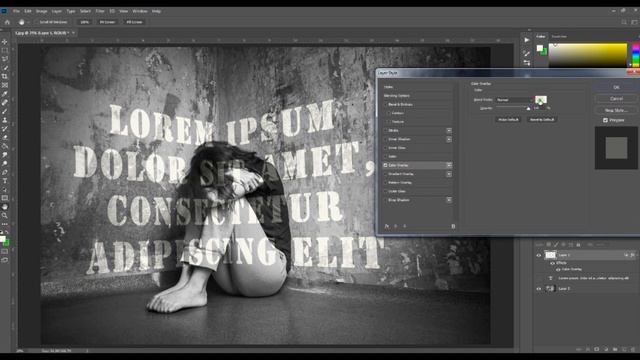Hide Layer 1 with its eye icon
This screenshot has width=640, height=360.
click(538, 255)
